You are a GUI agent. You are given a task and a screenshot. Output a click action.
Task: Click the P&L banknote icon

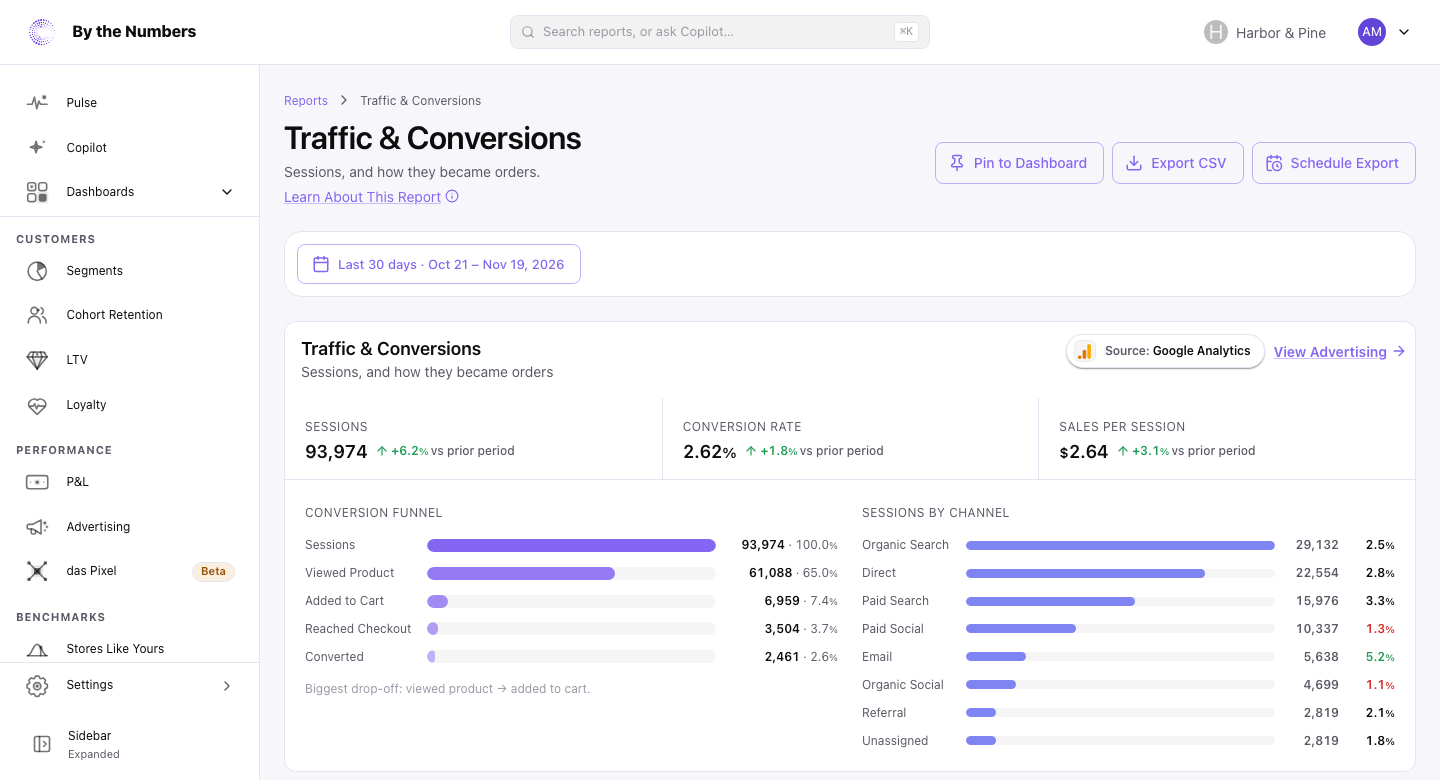tap(37, 482)
